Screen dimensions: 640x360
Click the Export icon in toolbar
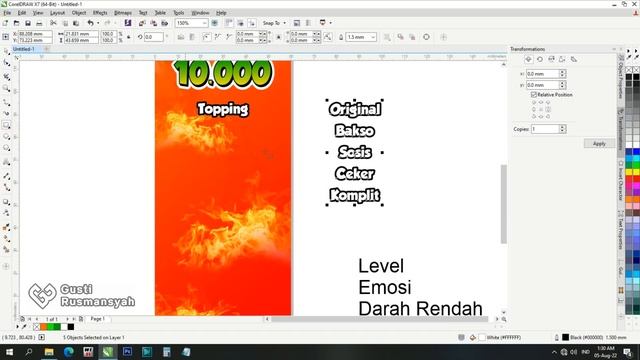point(153,23)
